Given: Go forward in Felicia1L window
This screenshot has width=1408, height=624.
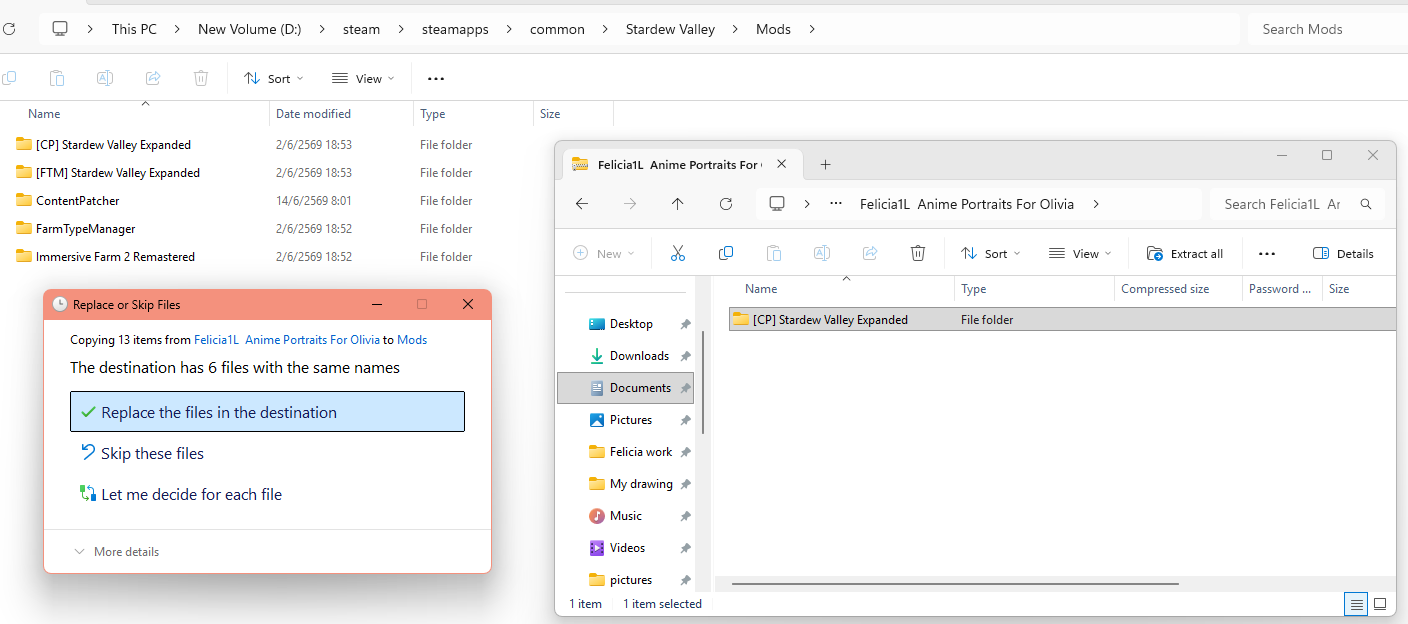Looking at the screenshot, I should coord(630,204).
